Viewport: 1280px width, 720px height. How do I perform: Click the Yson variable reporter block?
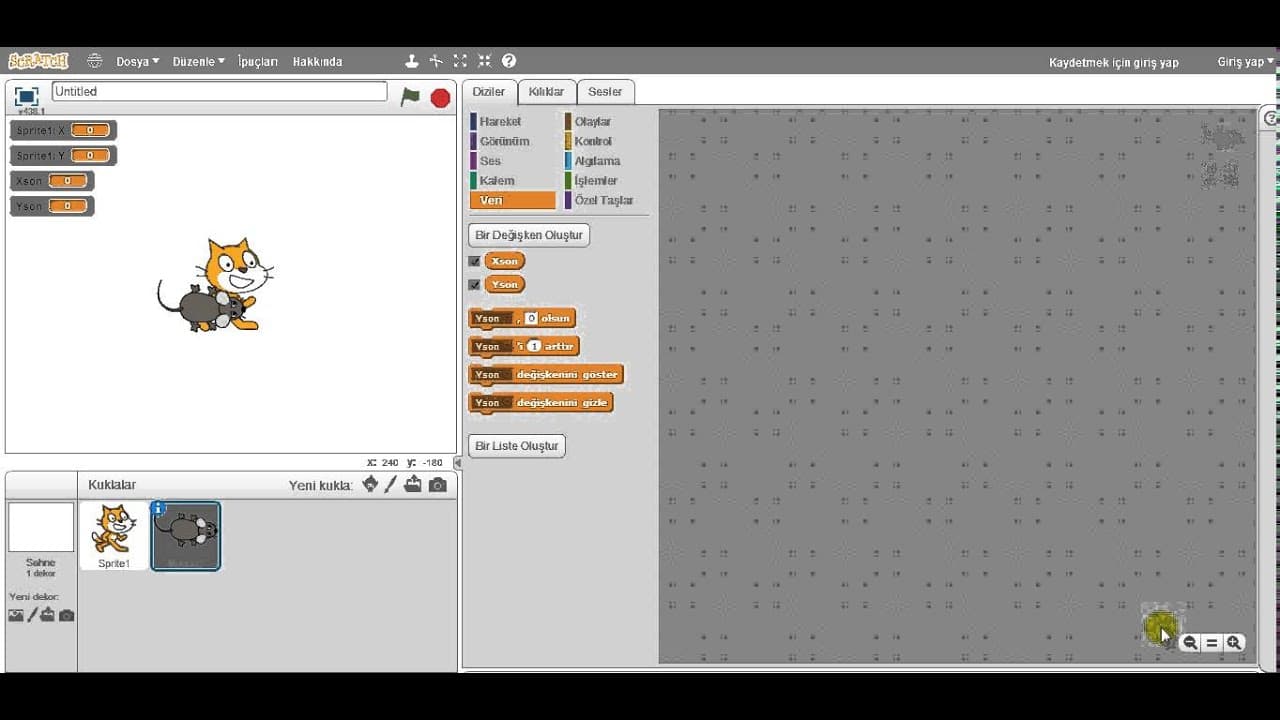(505, 285)
